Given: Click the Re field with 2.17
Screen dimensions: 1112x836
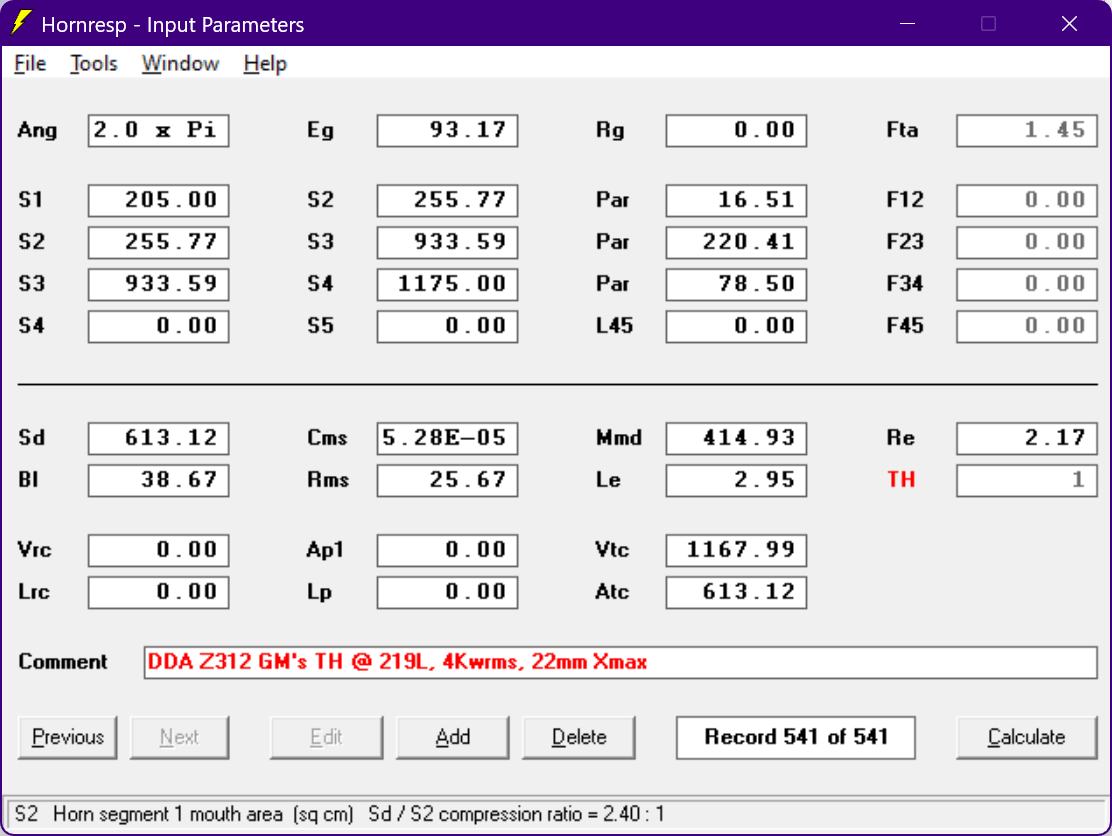Looking at the screenshot, I should [1027, 438].
